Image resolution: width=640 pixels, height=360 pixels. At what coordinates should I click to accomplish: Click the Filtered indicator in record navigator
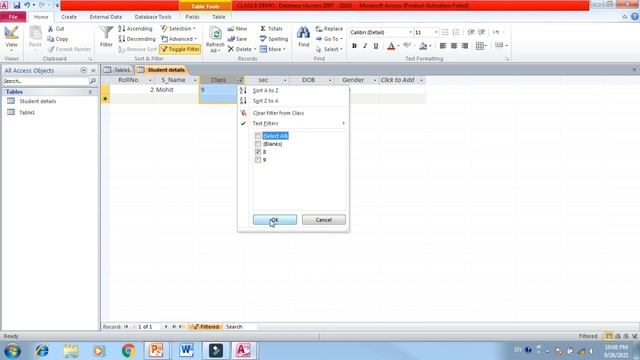coord(207,327)
